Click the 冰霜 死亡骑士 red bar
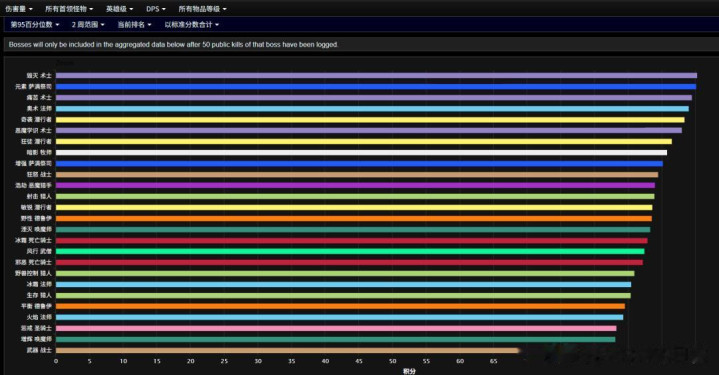Screen dimensions: 719x375 tap(352, 240)
